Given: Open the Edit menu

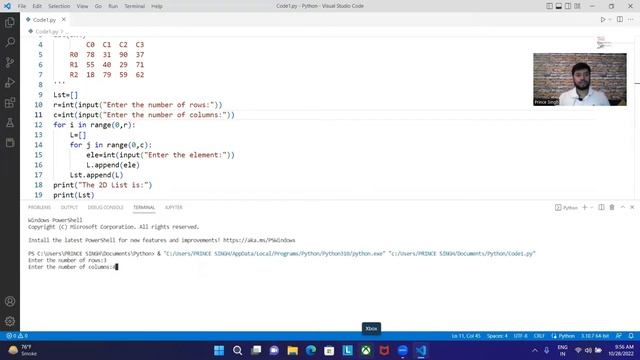Looking at the screenshot, I should (37, 6).
